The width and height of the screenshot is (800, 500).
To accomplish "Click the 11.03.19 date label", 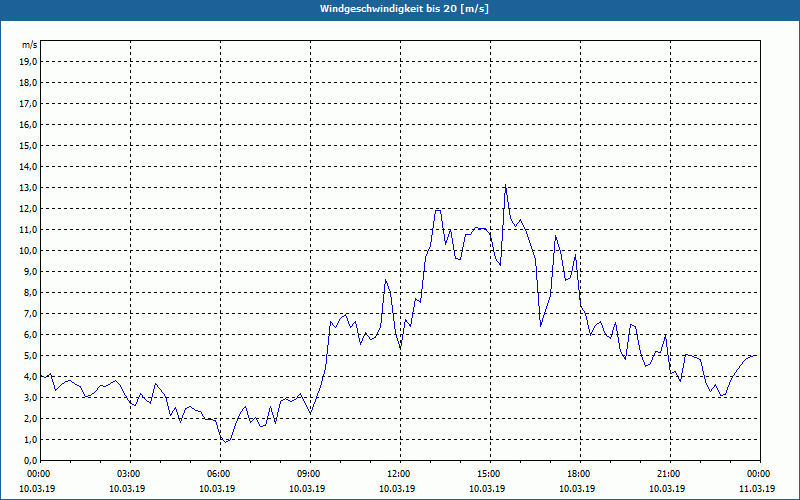I will coord(757,489).
